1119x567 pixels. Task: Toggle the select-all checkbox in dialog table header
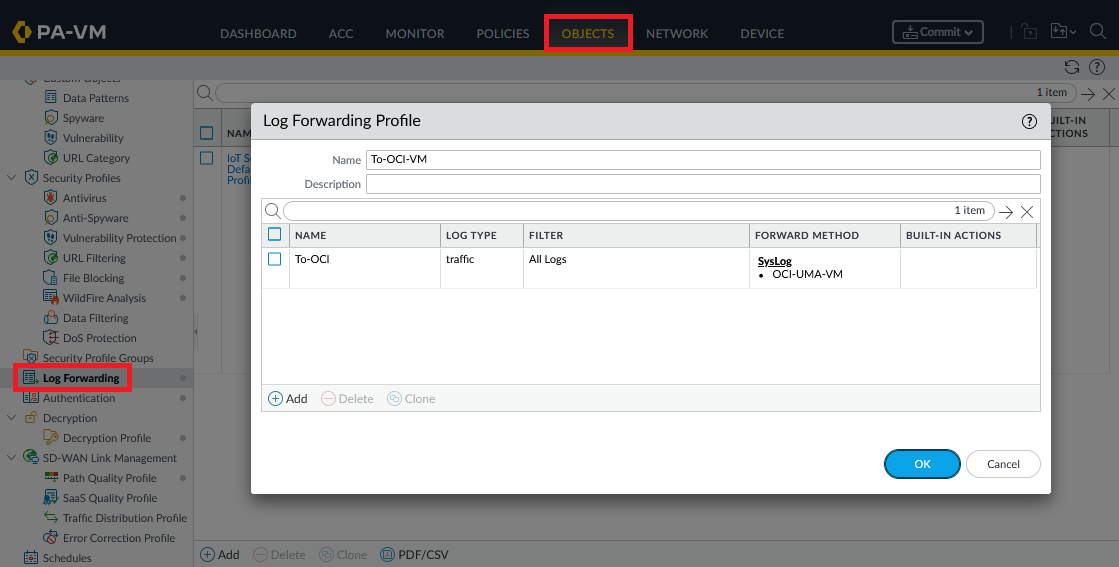pyautogui.click(x=275, y=235)
